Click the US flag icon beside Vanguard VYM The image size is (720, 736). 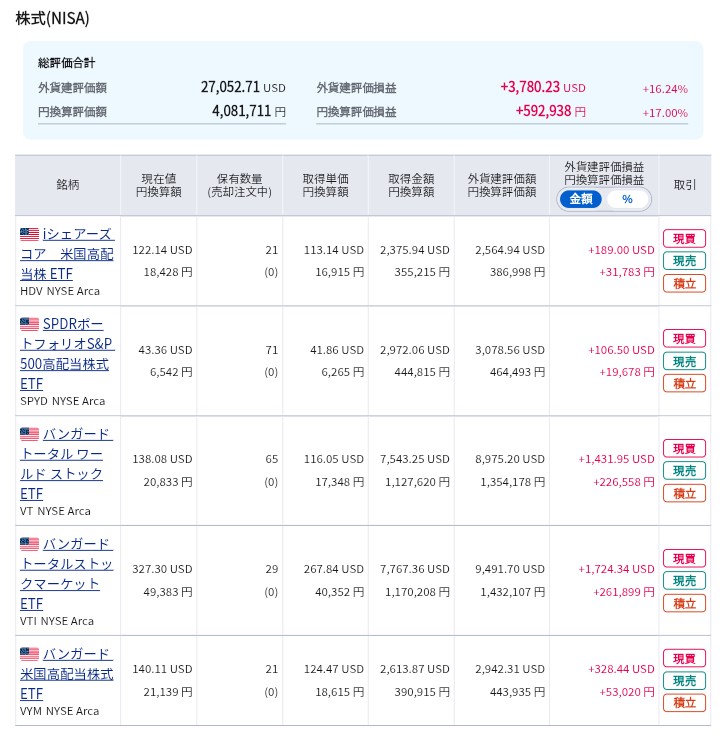pos(30,654)
